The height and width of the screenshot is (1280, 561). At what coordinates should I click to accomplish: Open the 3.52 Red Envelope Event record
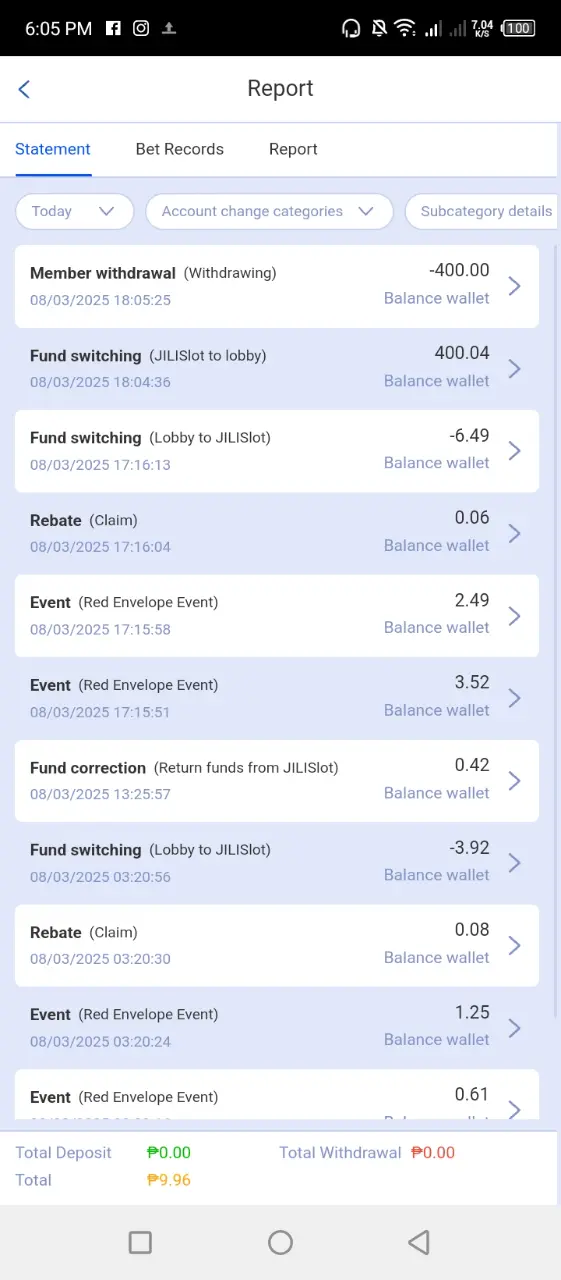coord(277,698)
